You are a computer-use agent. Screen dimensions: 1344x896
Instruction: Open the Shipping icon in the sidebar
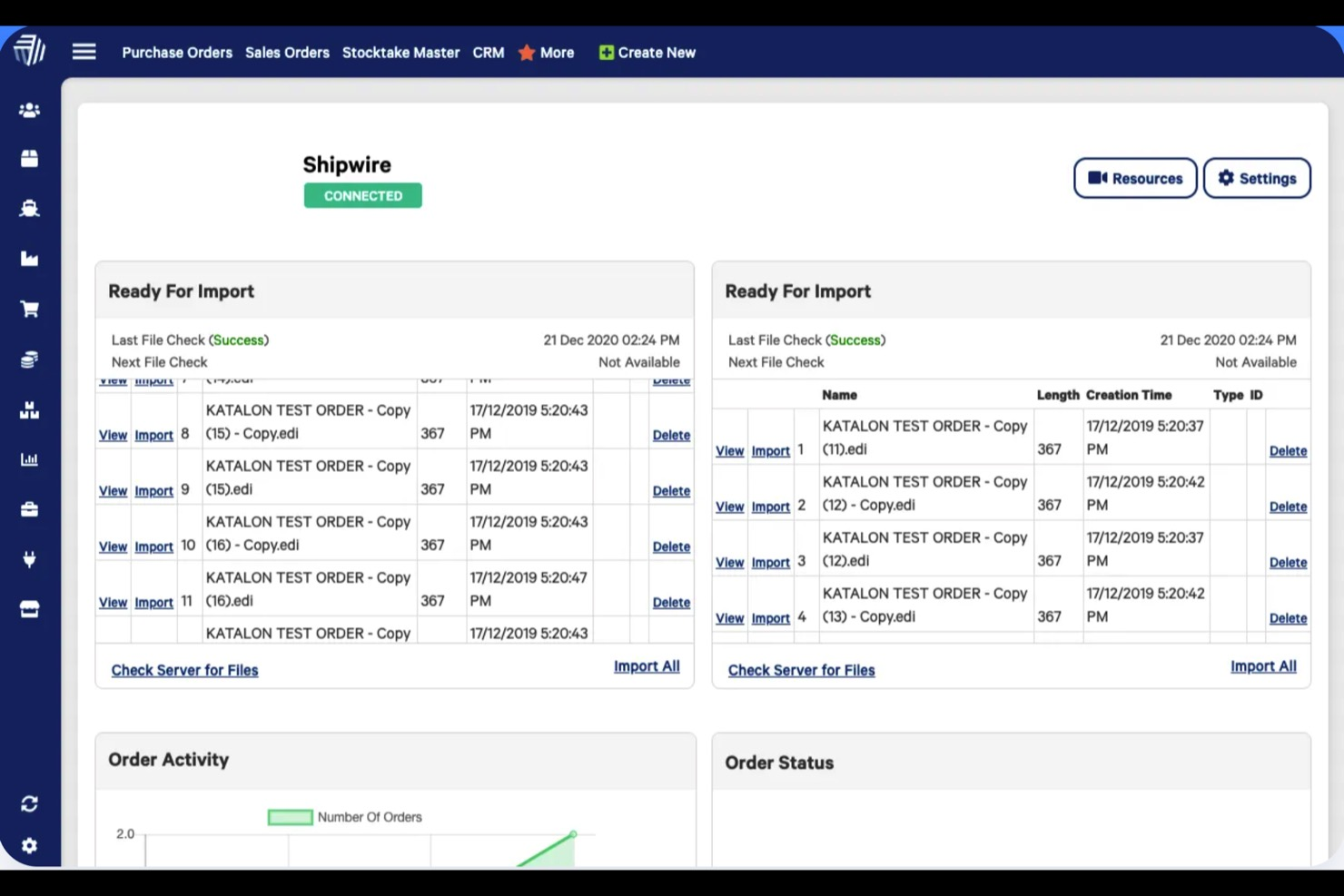click(x=29, y=208)
